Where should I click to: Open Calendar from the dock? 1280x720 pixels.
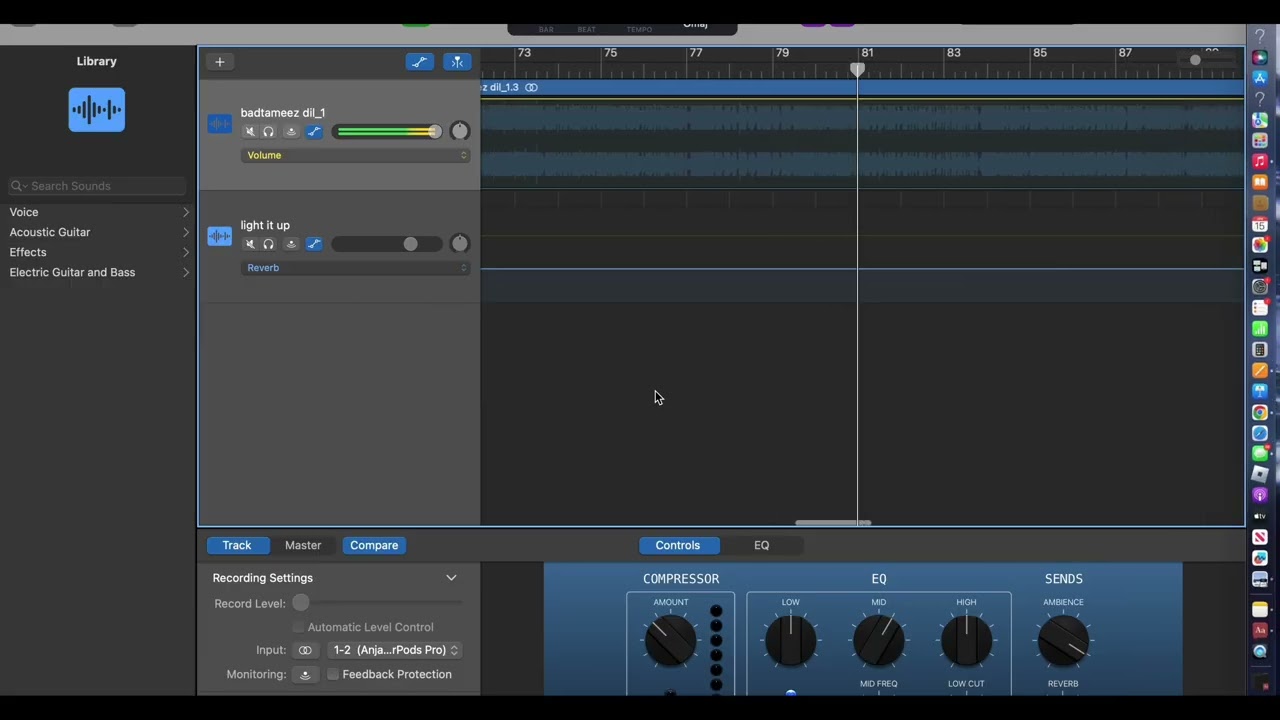click(x=1260, y=225)
